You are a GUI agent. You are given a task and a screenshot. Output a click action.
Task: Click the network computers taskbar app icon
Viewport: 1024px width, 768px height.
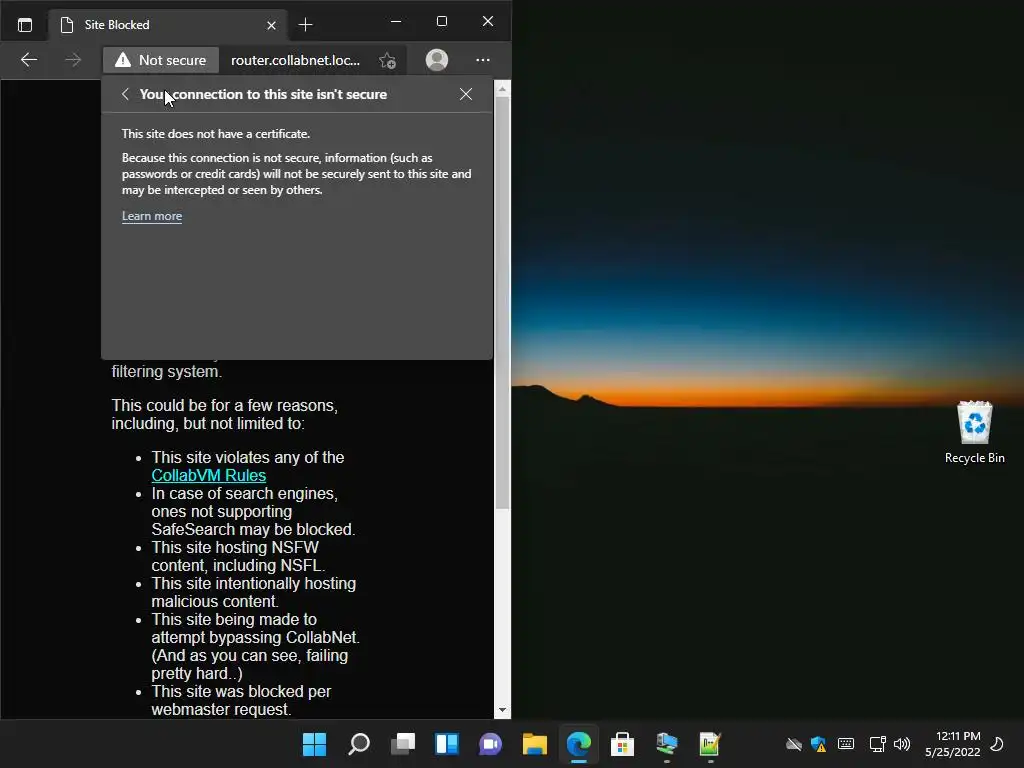pos(667,744)
